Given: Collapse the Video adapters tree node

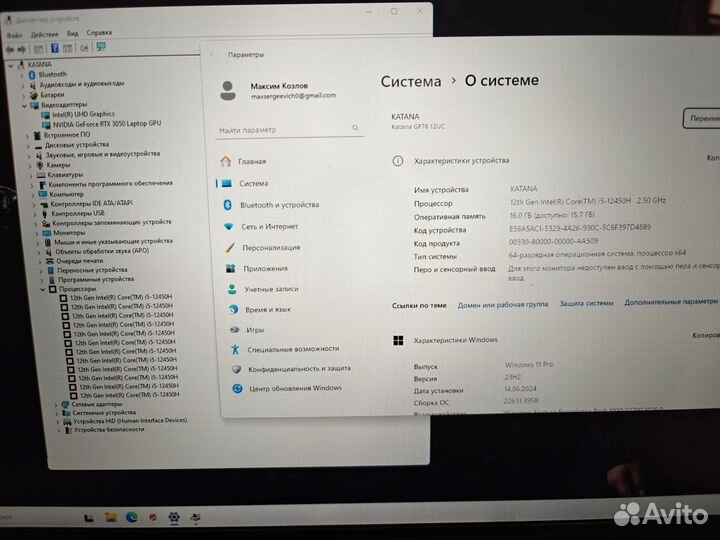Looking at the screenshot, I should click(x=25, y=104).
